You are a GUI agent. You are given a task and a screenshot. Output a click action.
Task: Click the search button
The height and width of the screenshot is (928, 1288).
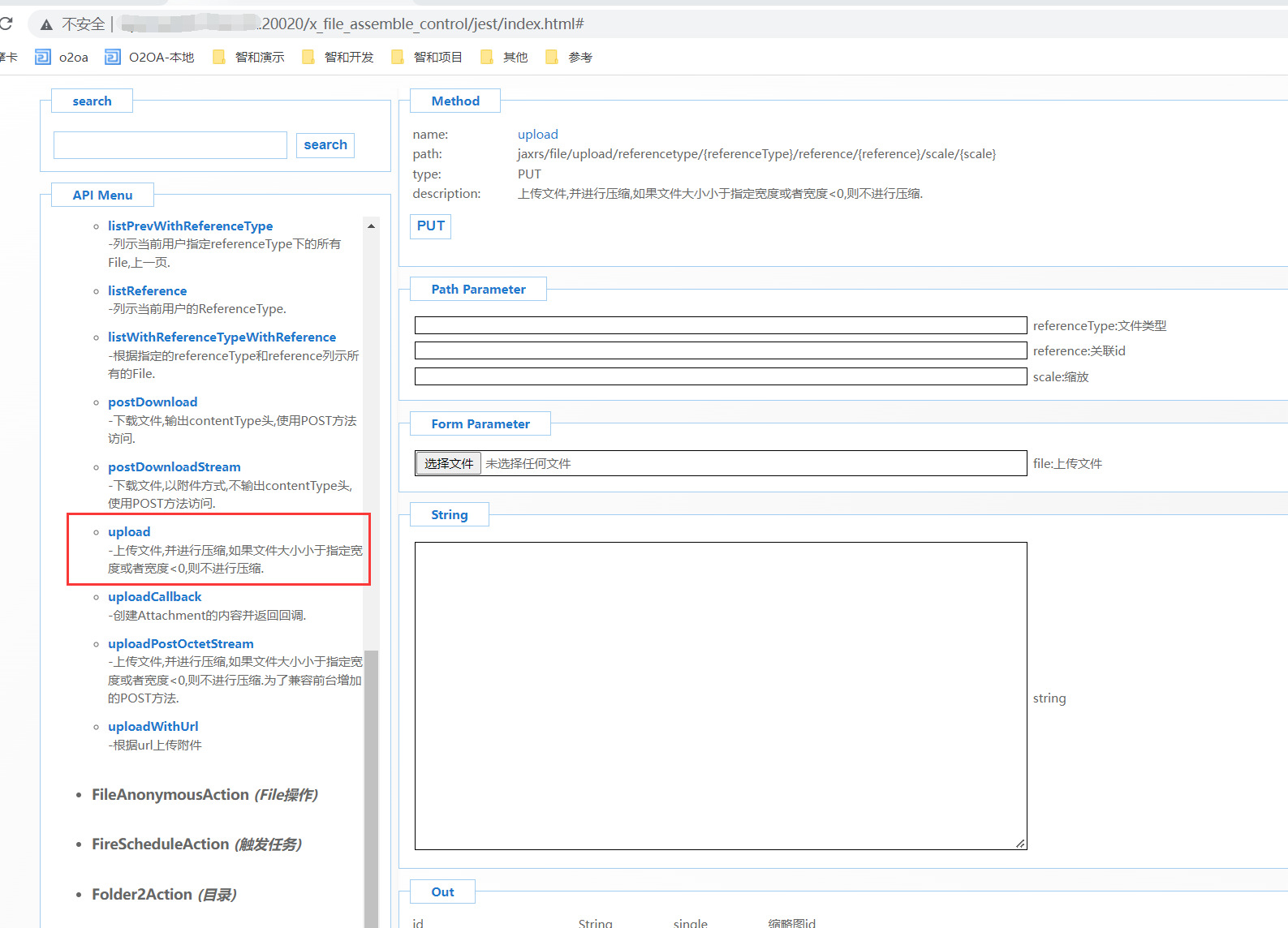click(x=325, y=145)
